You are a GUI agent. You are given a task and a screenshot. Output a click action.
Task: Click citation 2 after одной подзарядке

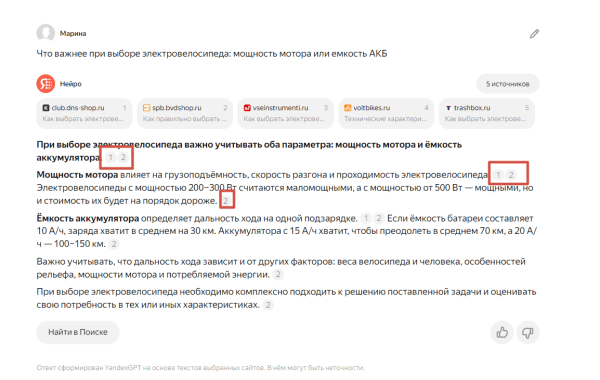tap(378, 218)
